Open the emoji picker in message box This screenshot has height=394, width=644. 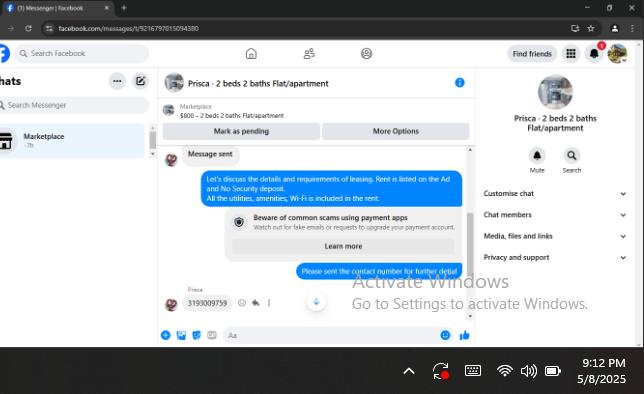tap(445, 335)
